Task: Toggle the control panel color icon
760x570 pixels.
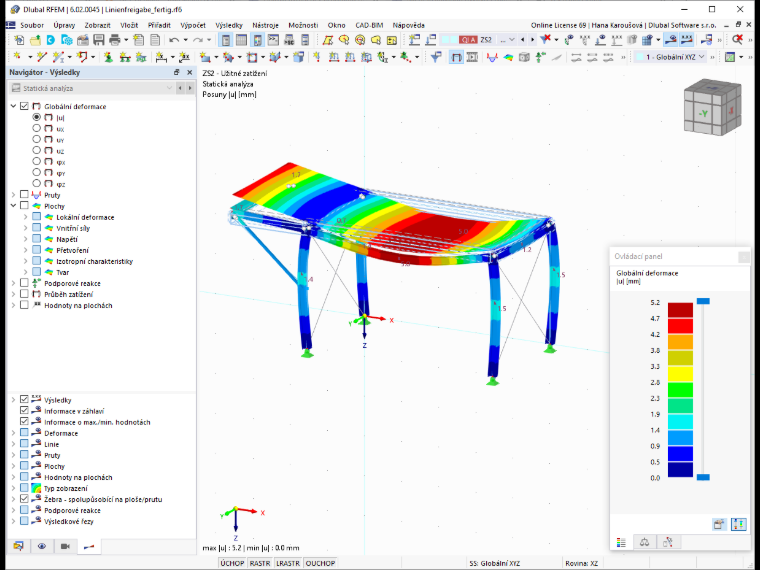Action: 257,40
